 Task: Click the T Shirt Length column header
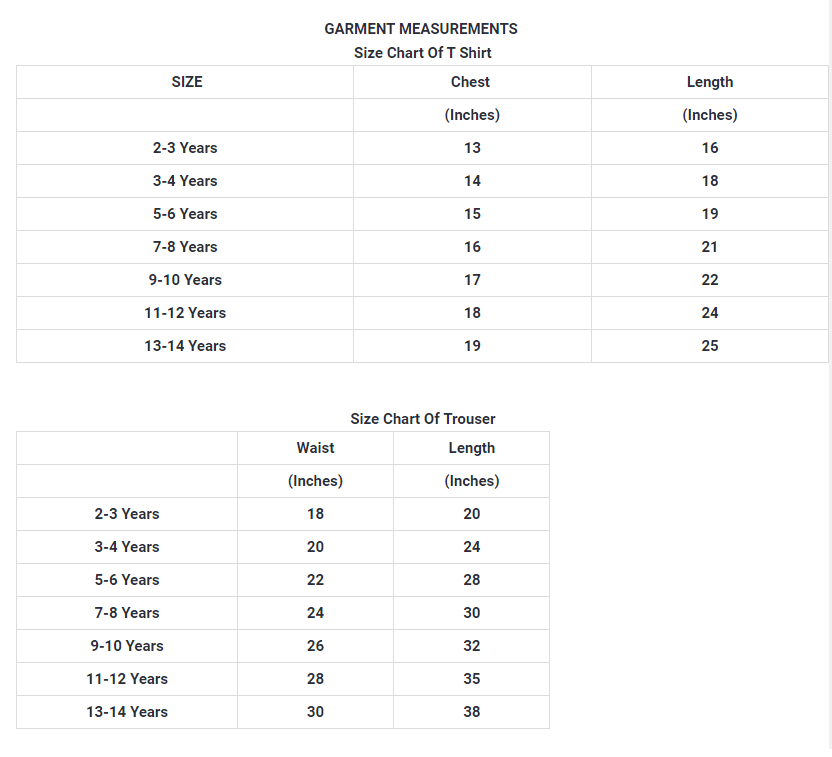pyautogui.click(x=710, y=82)
